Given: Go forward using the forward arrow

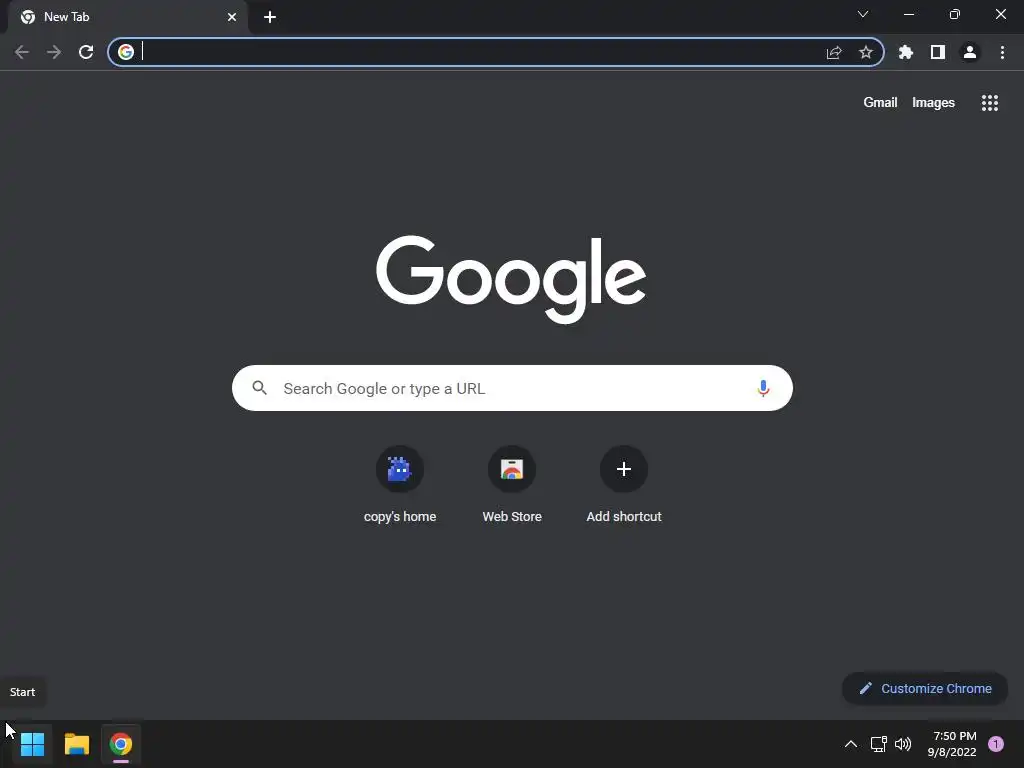Looking at the screenshot, I should point(54,52).
